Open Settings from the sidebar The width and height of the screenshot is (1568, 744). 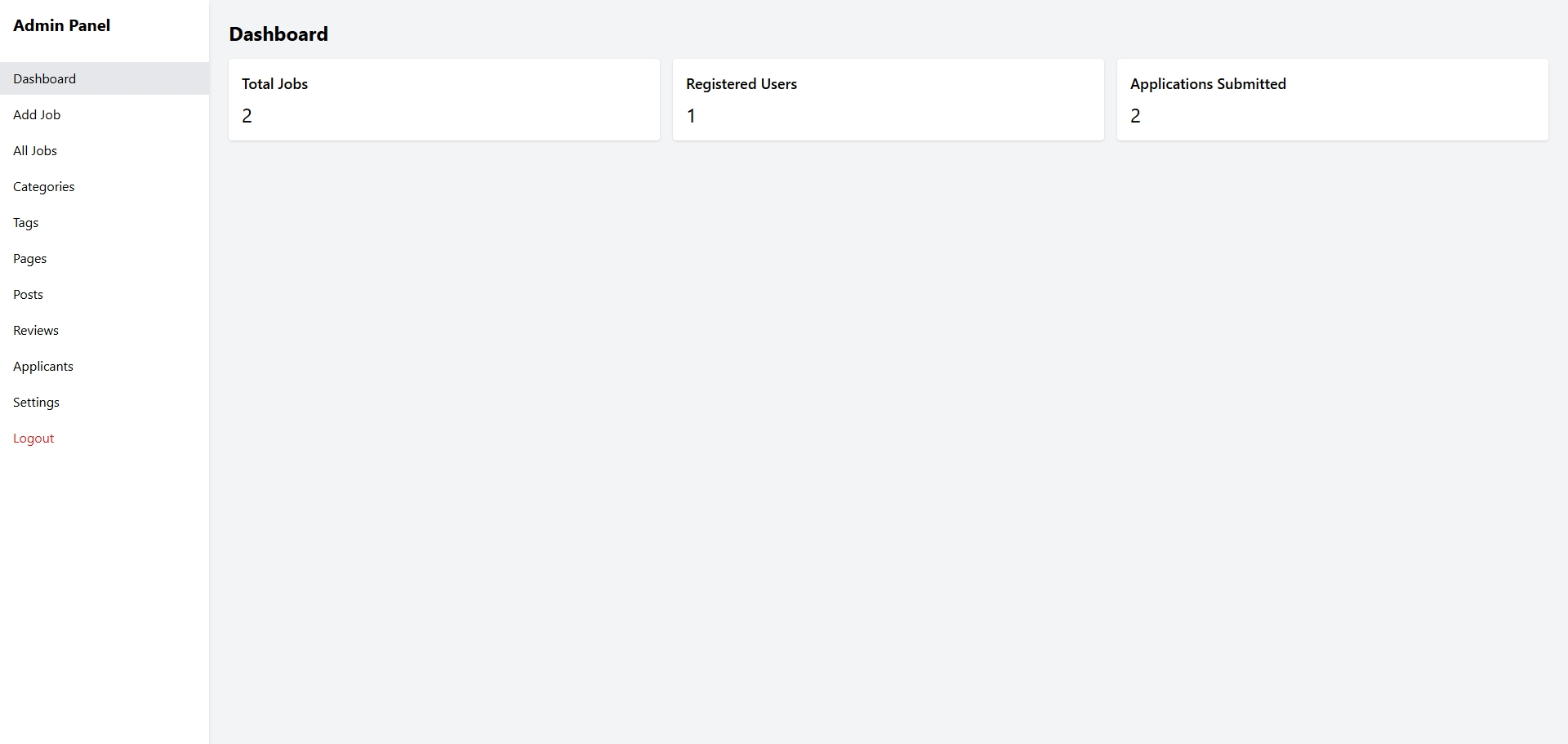tap(37, 402)
